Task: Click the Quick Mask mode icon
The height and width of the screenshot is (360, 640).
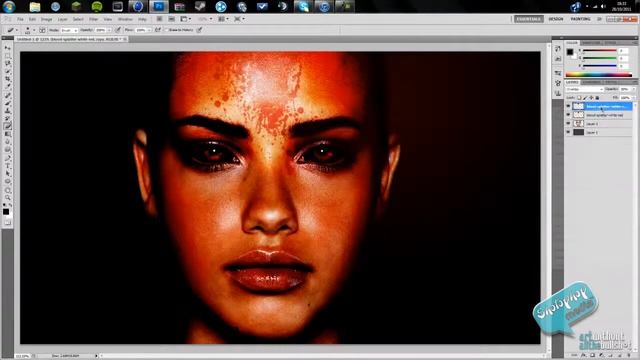Action: [x=8, y=223]
